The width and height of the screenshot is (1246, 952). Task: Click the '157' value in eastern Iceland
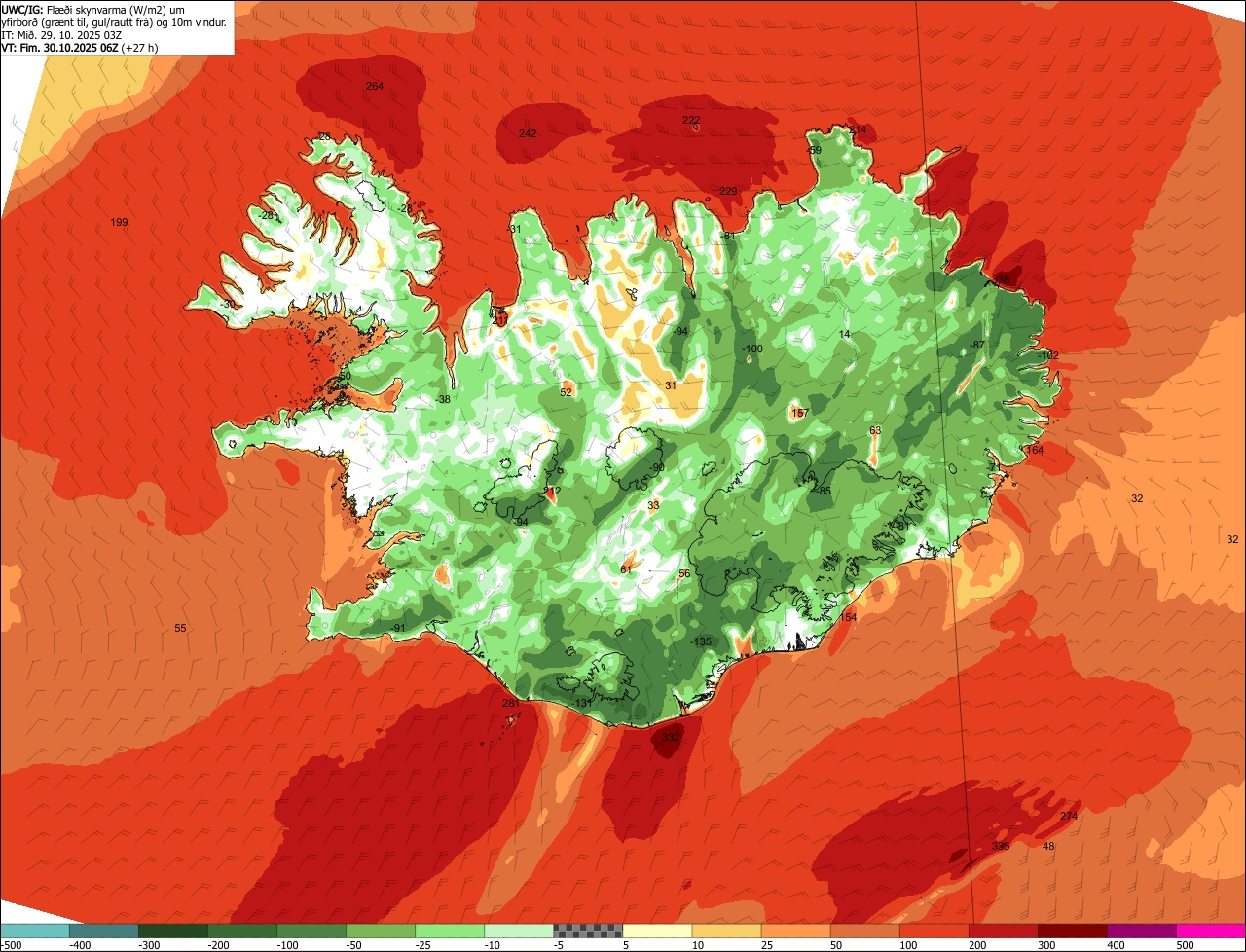click(800, 414)
